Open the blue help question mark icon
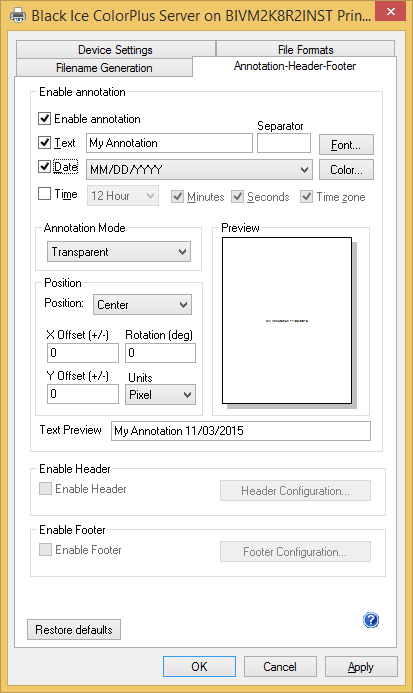The image size is (413, 693). 371,620
